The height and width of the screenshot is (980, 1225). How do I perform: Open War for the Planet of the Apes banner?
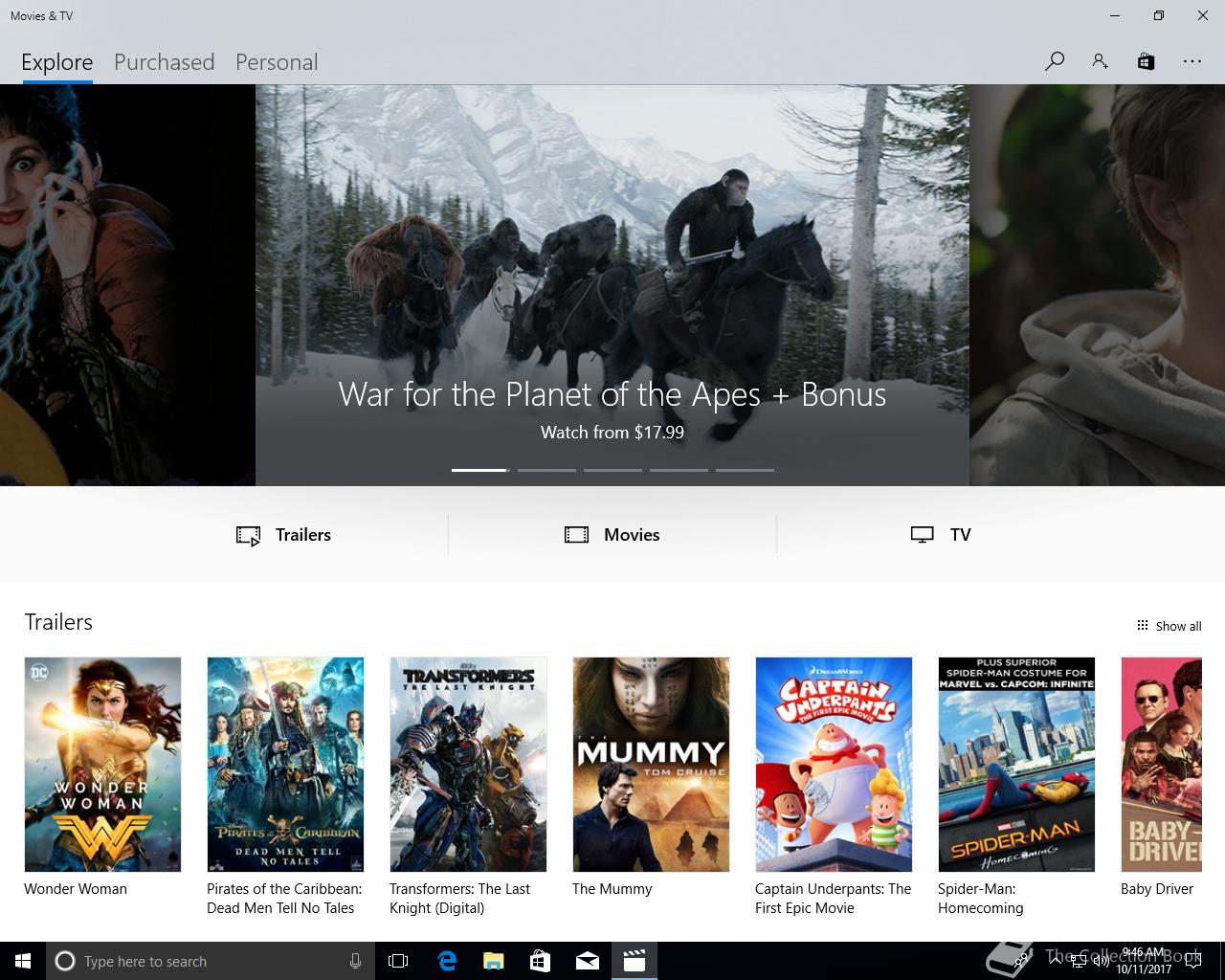(612, 285)
